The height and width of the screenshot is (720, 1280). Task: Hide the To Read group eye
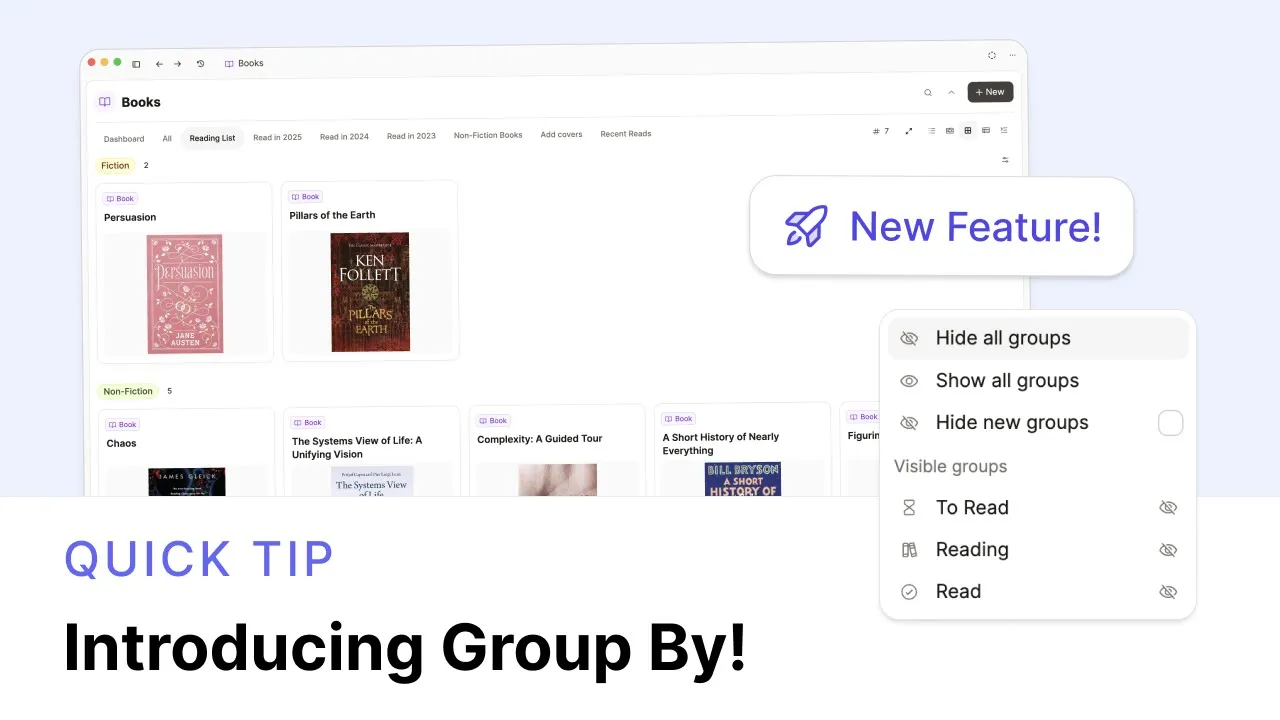coord(1168,508)
